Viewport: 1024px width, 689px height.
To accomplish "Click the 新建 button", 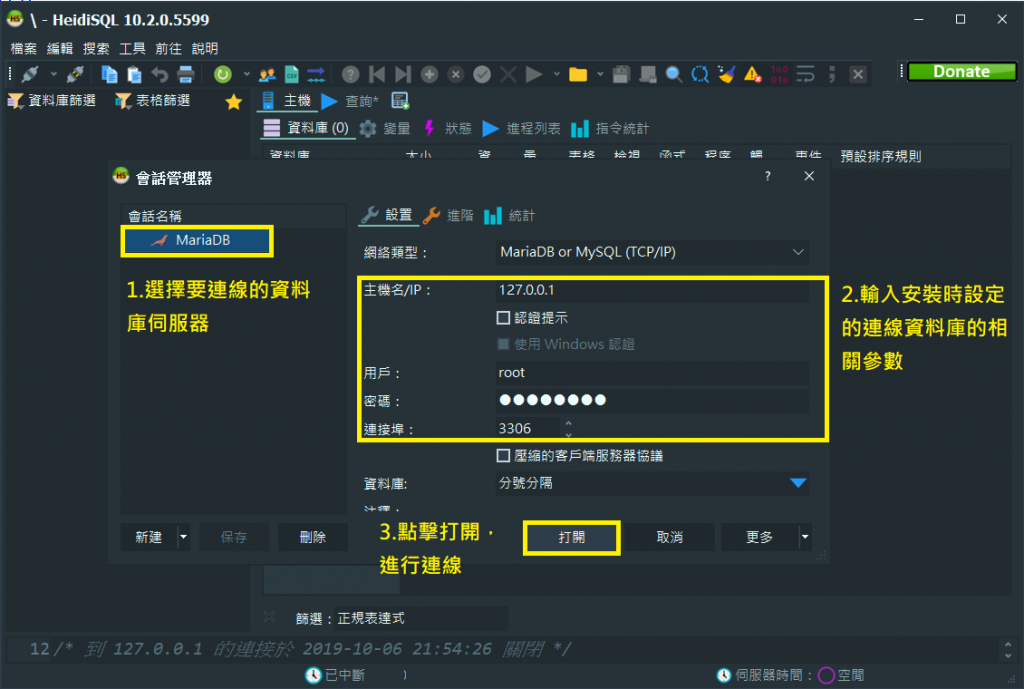I will click(149, 537).
